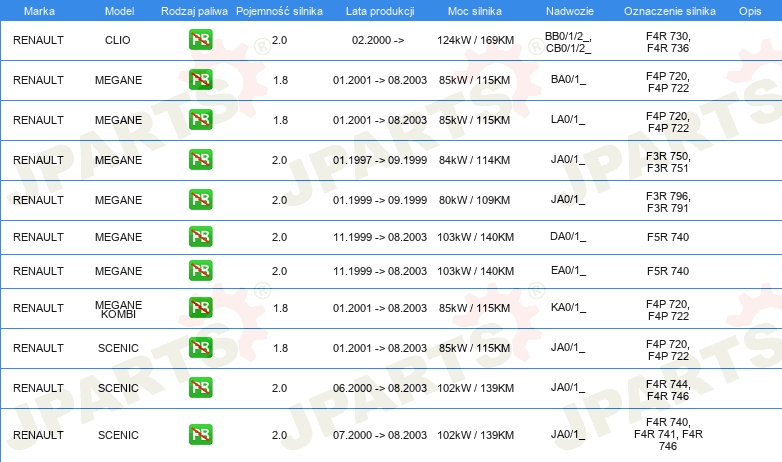Click the Rodzaj paliwa column header
The width and height of the screenshot is (782, 462).
pyautogui.click(x=194, y=11)
